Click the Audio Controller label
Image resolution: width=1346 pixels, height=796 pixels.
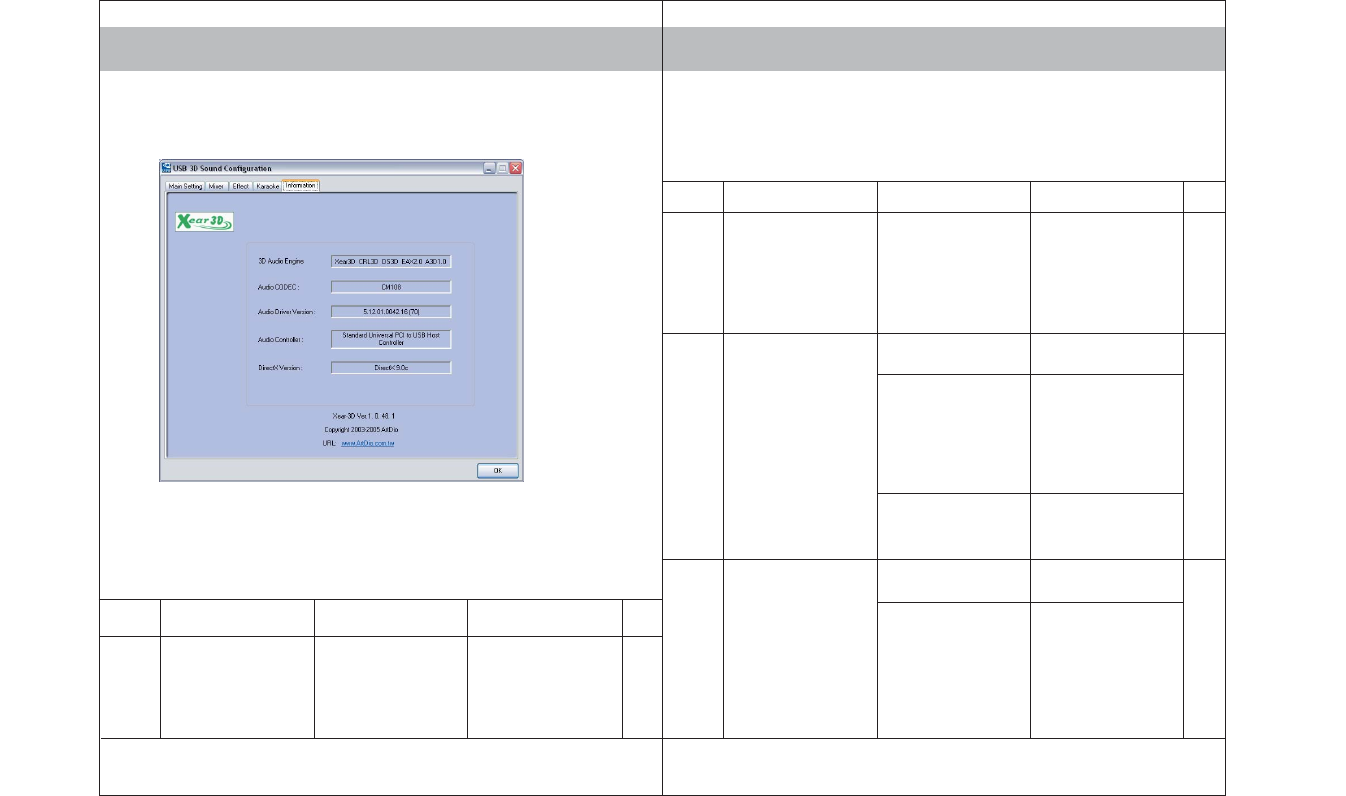click(282, 340)
